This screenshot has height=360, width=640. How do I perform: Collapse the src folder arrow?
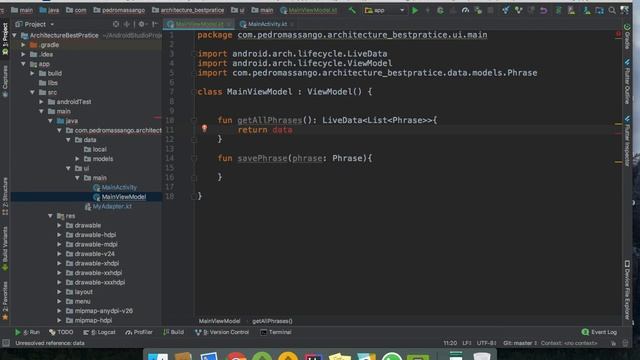click(x=32, y=92)
